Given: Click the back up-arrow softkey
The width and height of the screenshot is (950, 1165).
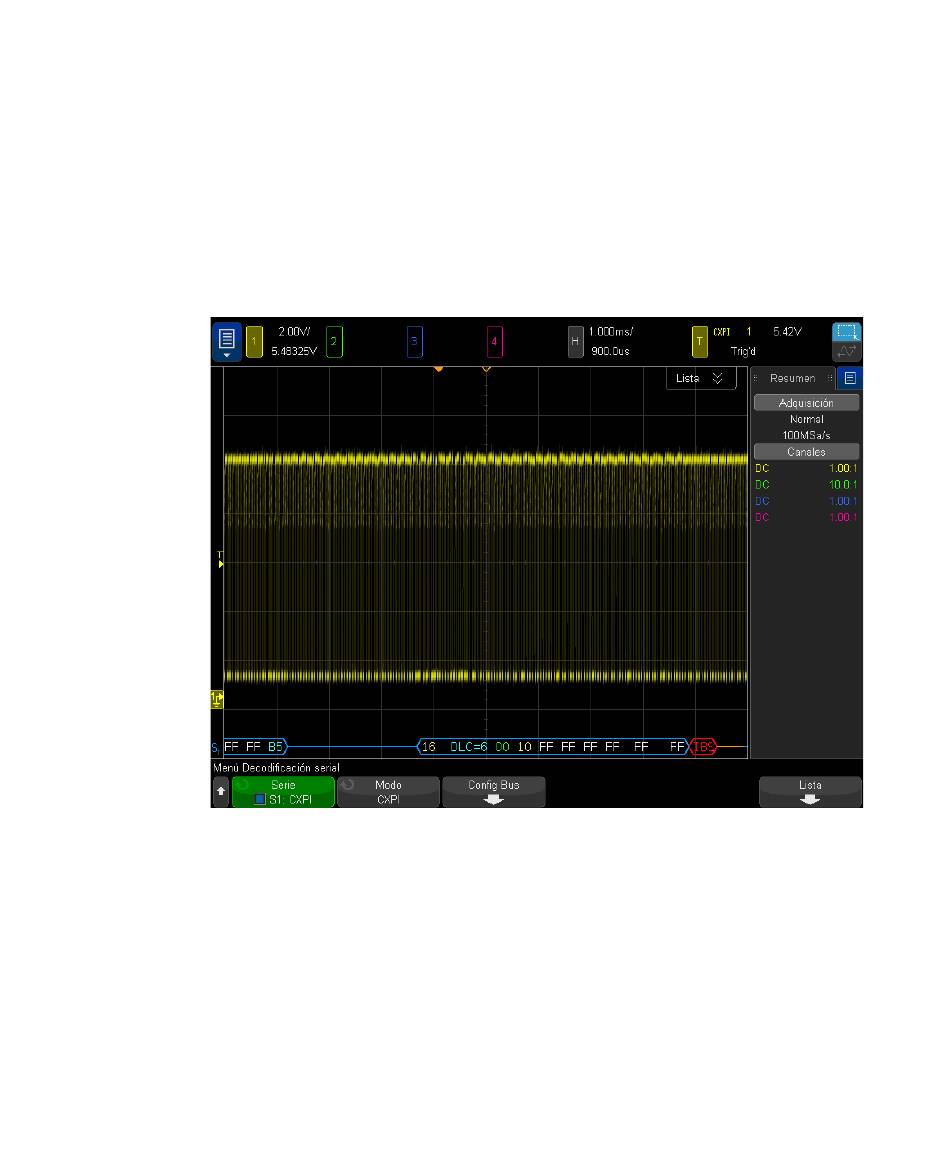Looking at the screenshot, I should click(x=221, y=792).
